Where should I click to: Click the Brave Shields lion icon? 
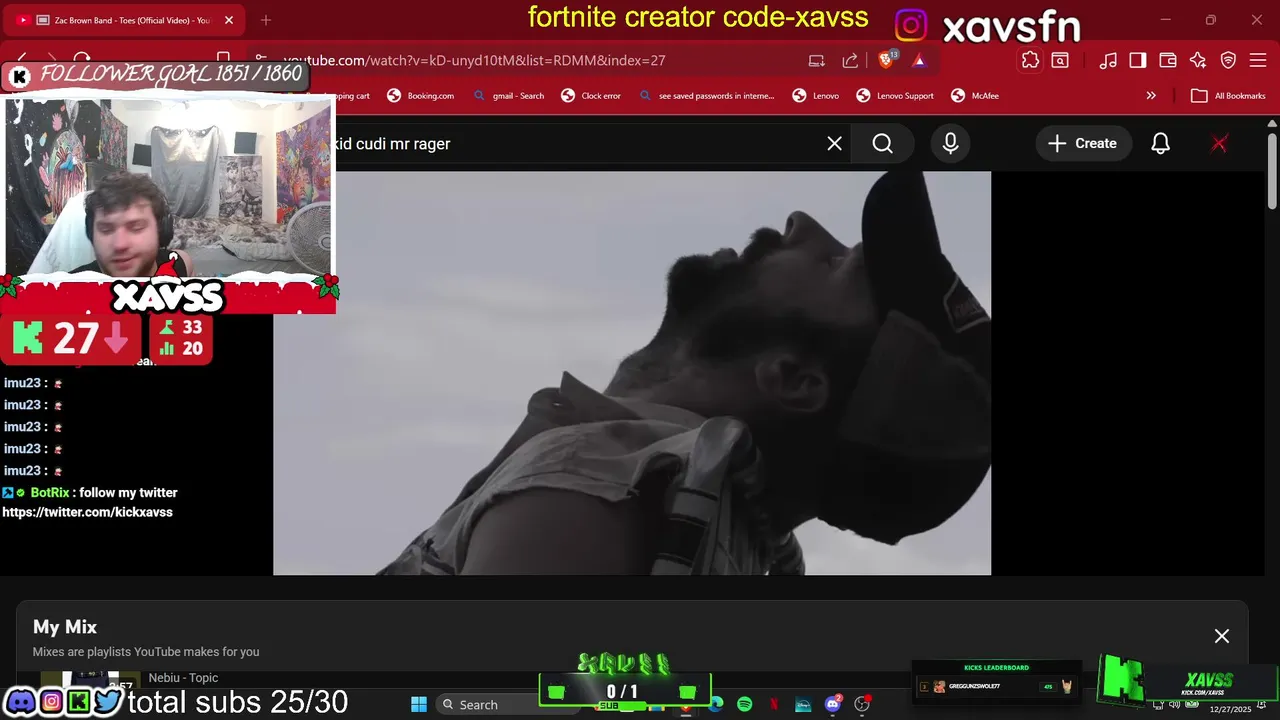pos(886,60)
